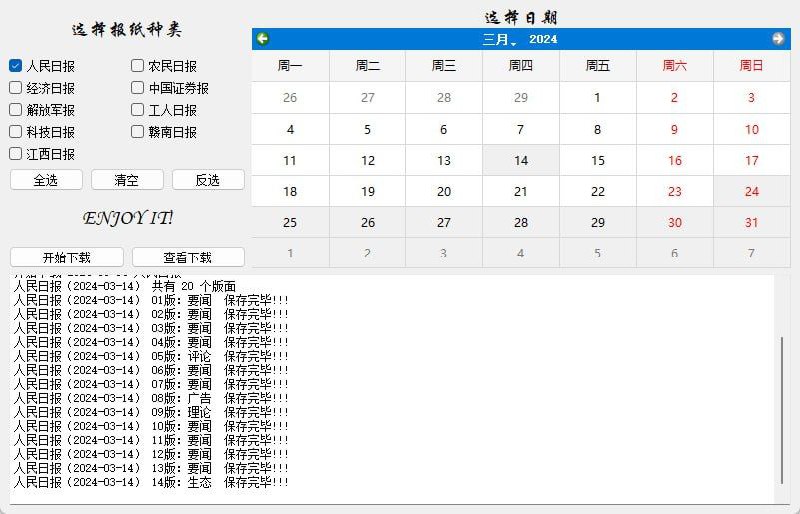
Task: Pick March 10 Sunday date
Action: pyautogui.click(x=752, y=129)
